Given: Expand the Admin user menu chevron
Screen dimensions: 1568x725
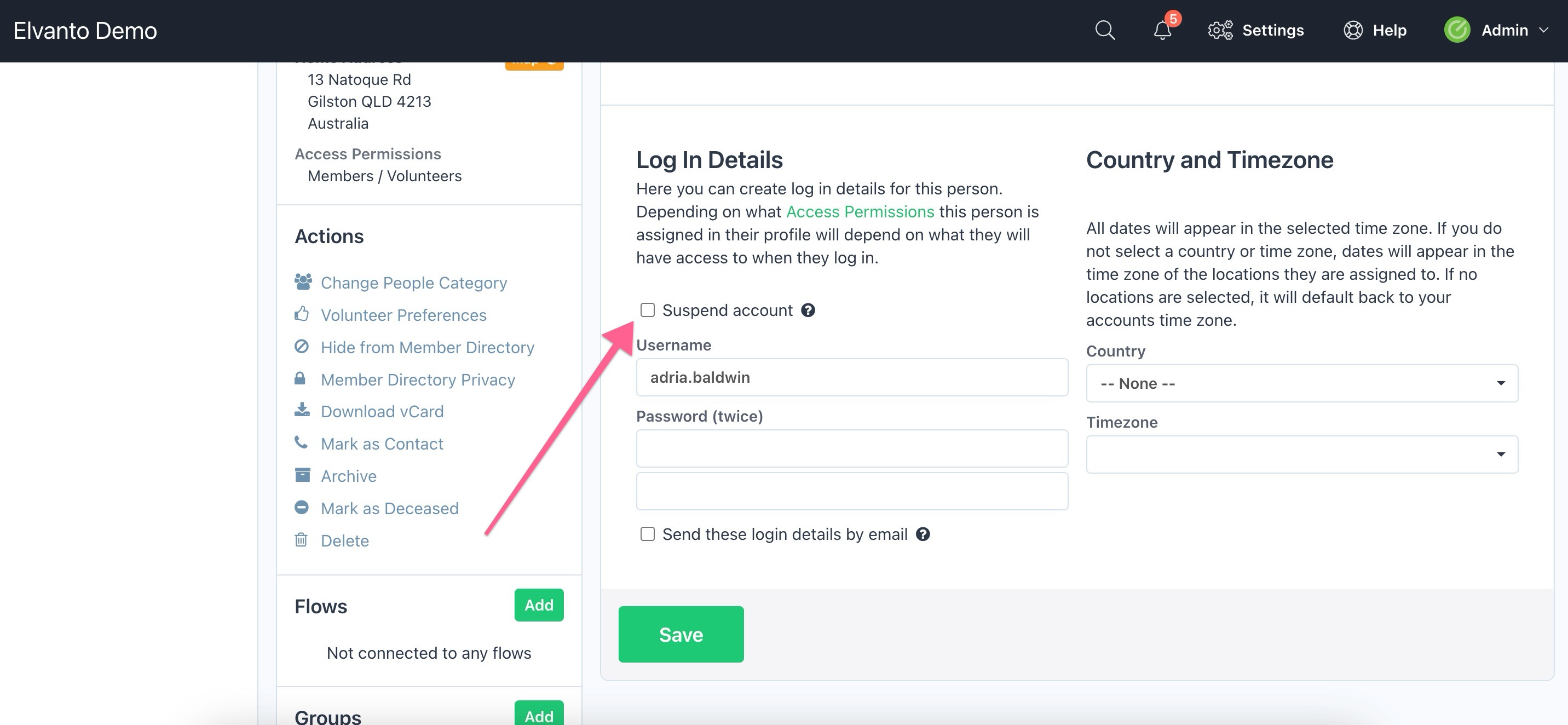Looking at the screenshot, I should [x=1544, y=31].
